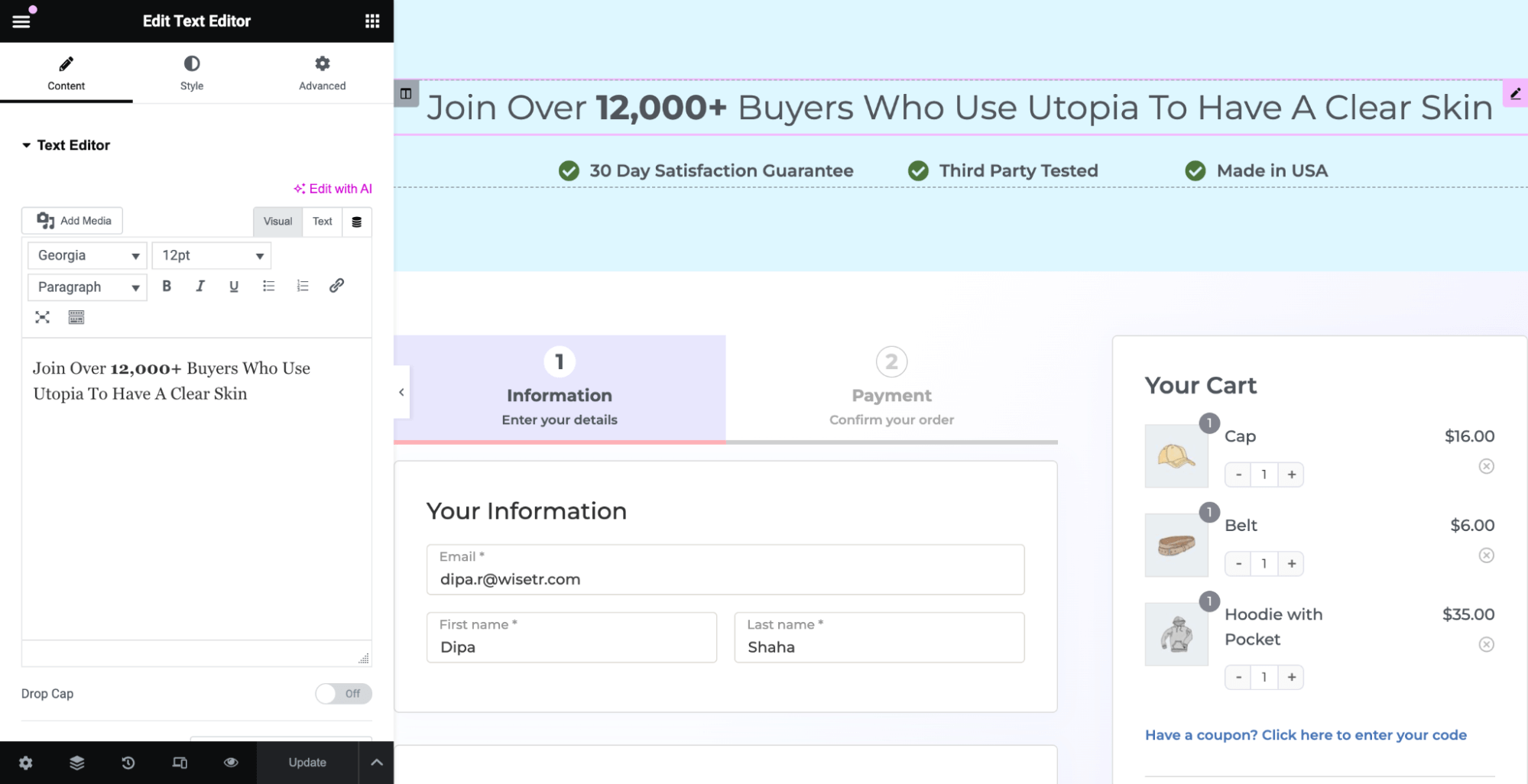
Task: Insert a bulleted list
Action: pyautogui.click(x=268, y=287)
